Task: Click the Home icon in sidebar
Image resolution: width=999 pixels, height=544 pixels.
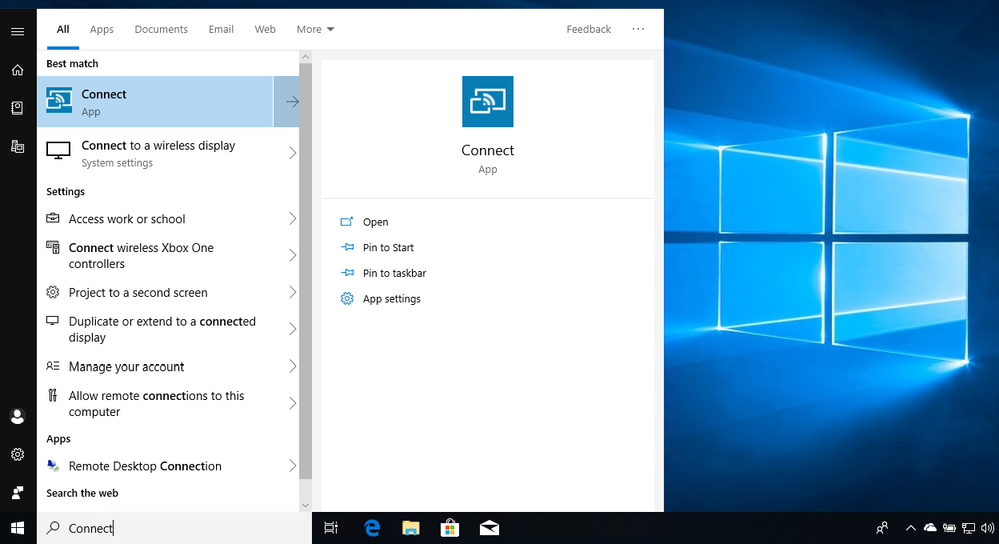Action: (18, 70)
